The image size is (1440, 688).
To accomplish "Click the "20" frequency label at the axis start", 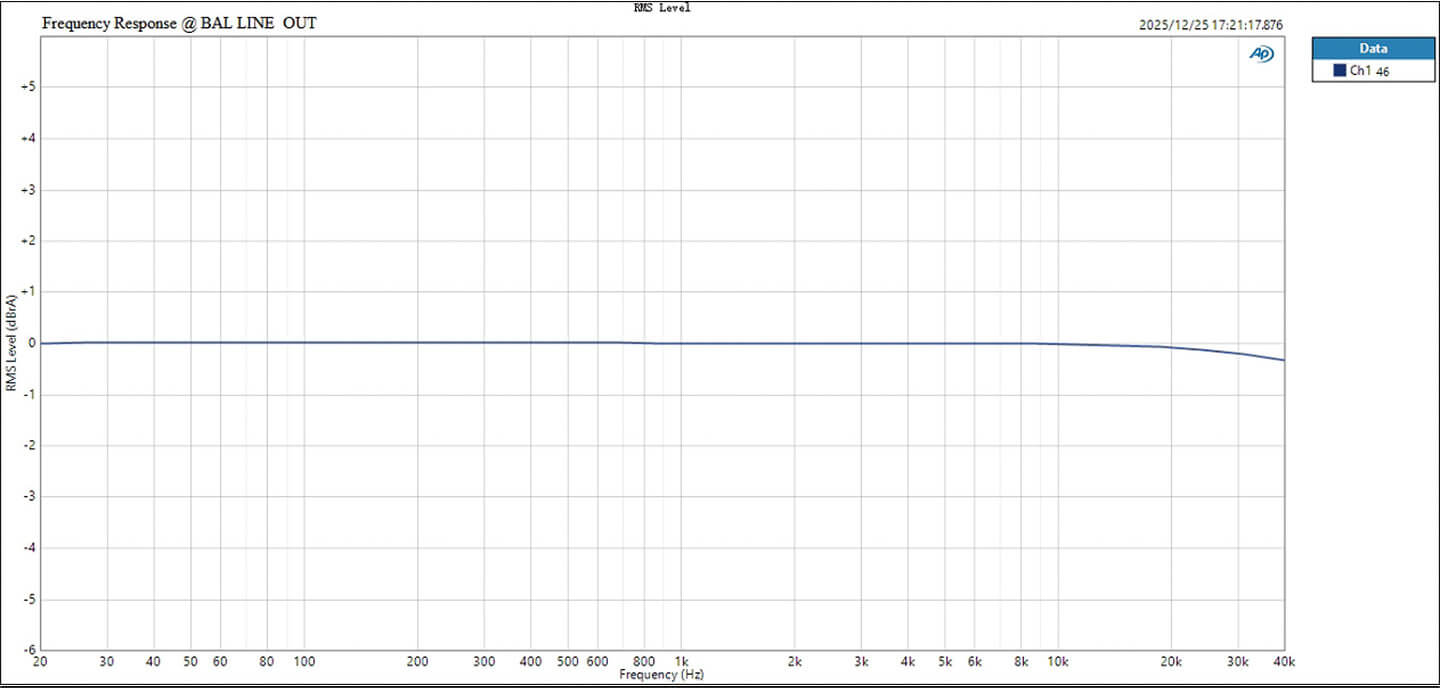I will click(41, 661).
